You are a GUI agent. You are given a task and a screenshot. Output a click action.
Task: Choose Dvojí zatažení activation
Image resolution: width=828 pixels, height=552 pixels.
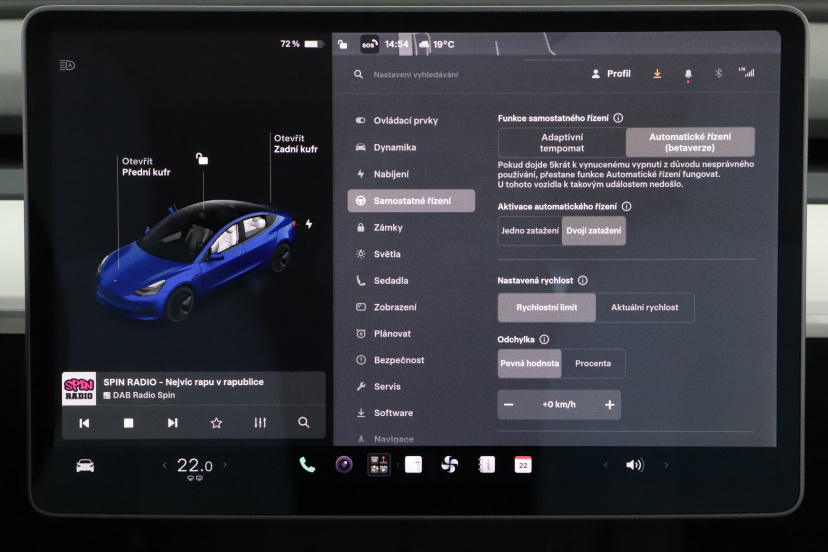click(x=594, y=231)
